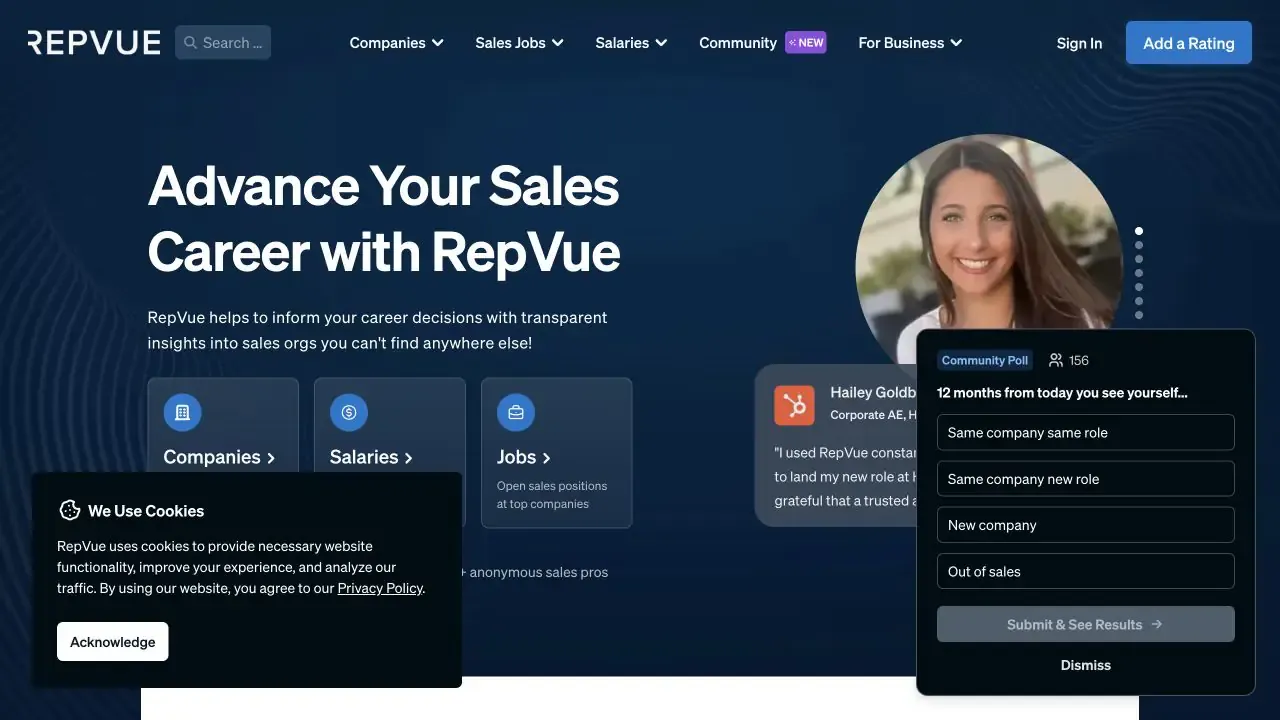
Task: Click the RepVue logo
Action: [94, 42]
